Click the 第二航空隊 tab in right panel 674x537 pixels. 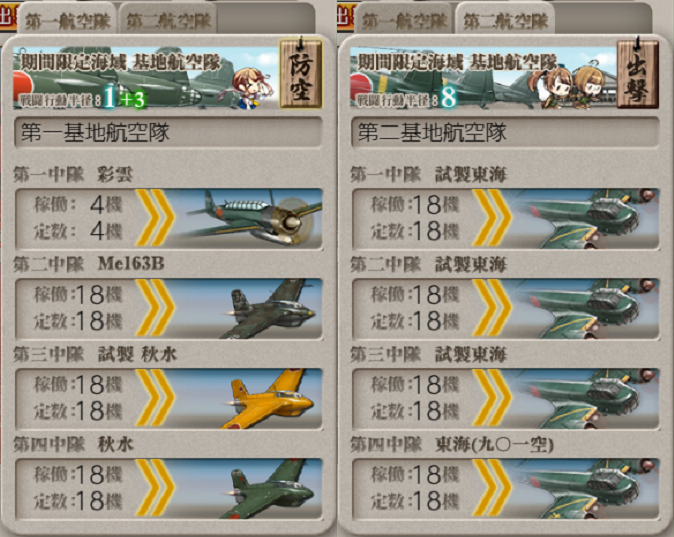(x=506, y=20)
